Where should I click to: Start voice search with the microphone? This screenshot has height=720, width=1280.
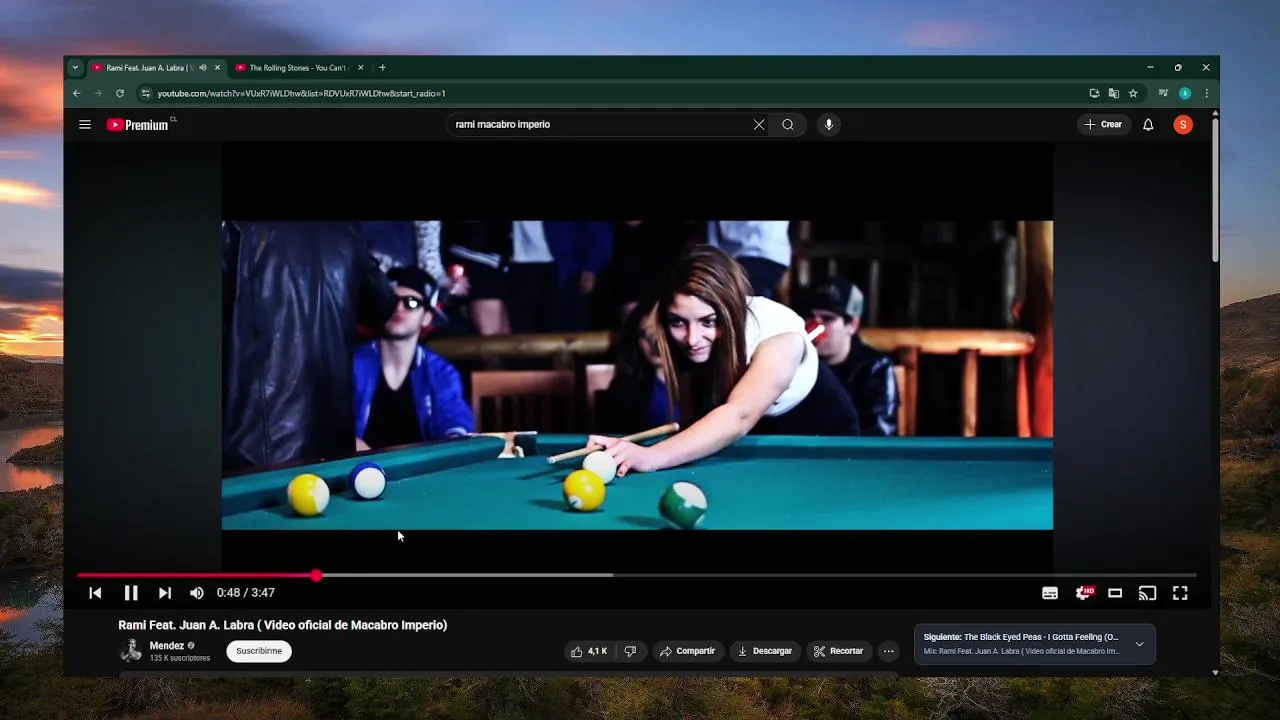(x=828, y=125)
